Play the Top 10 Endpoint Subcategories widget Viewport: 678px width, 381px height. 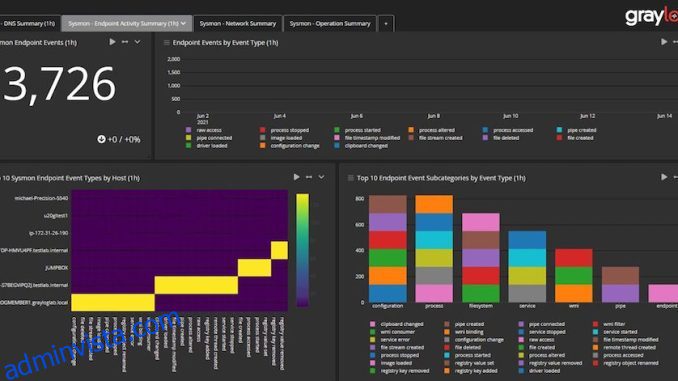point(664,177)
